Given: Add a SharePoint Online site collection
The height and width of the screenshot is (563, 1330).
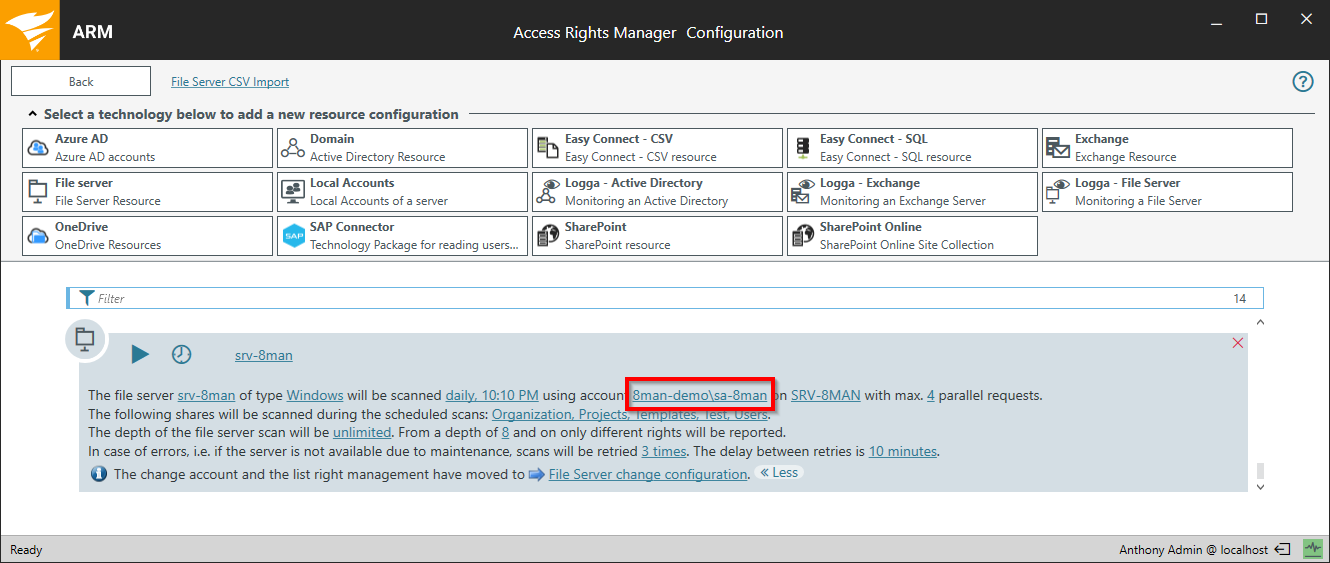Looking at the screenshot, I should 912,236.
